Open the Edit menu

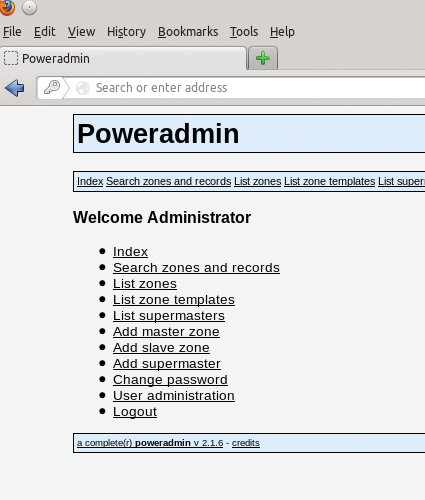coord(44,32)
